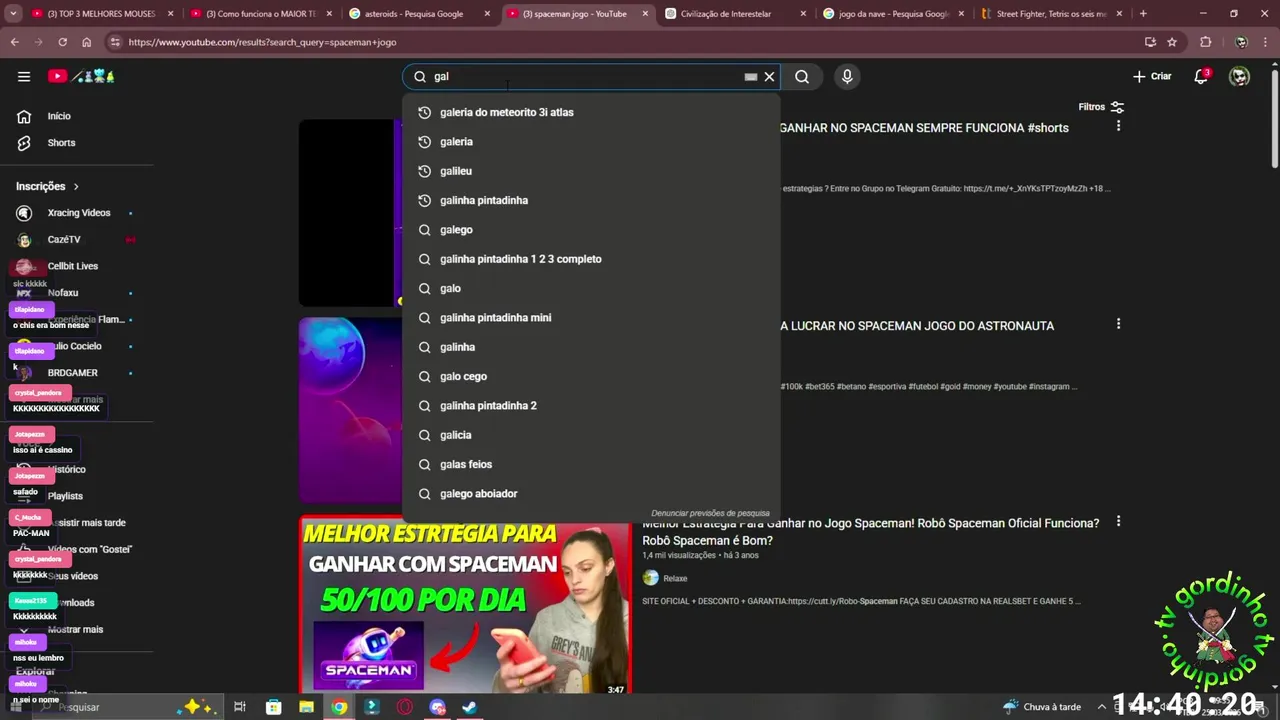The image size is (1280, 720).
Task: Open the purple planet video thumbnail
Action: click(350, 410)
